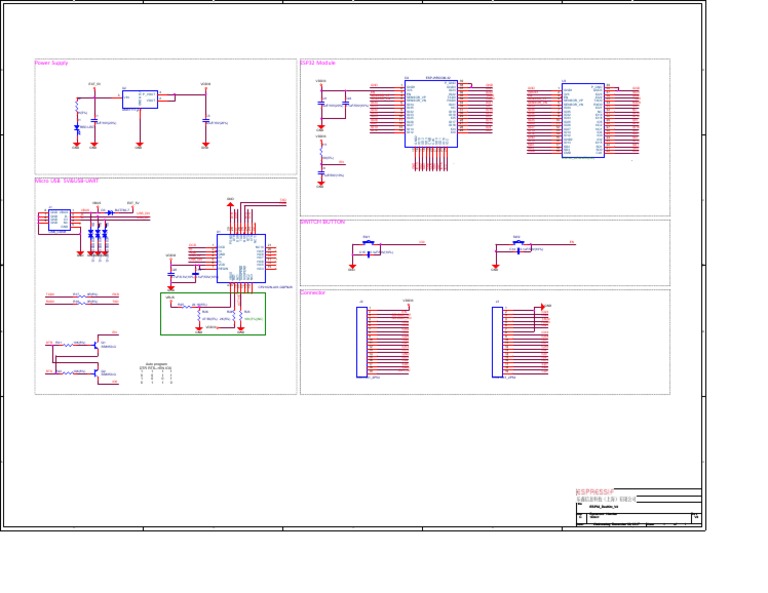This screenshot has height=593, width=768.
Task: Select the Micro USB 5V&USB-UART section label
Action: 66,181
